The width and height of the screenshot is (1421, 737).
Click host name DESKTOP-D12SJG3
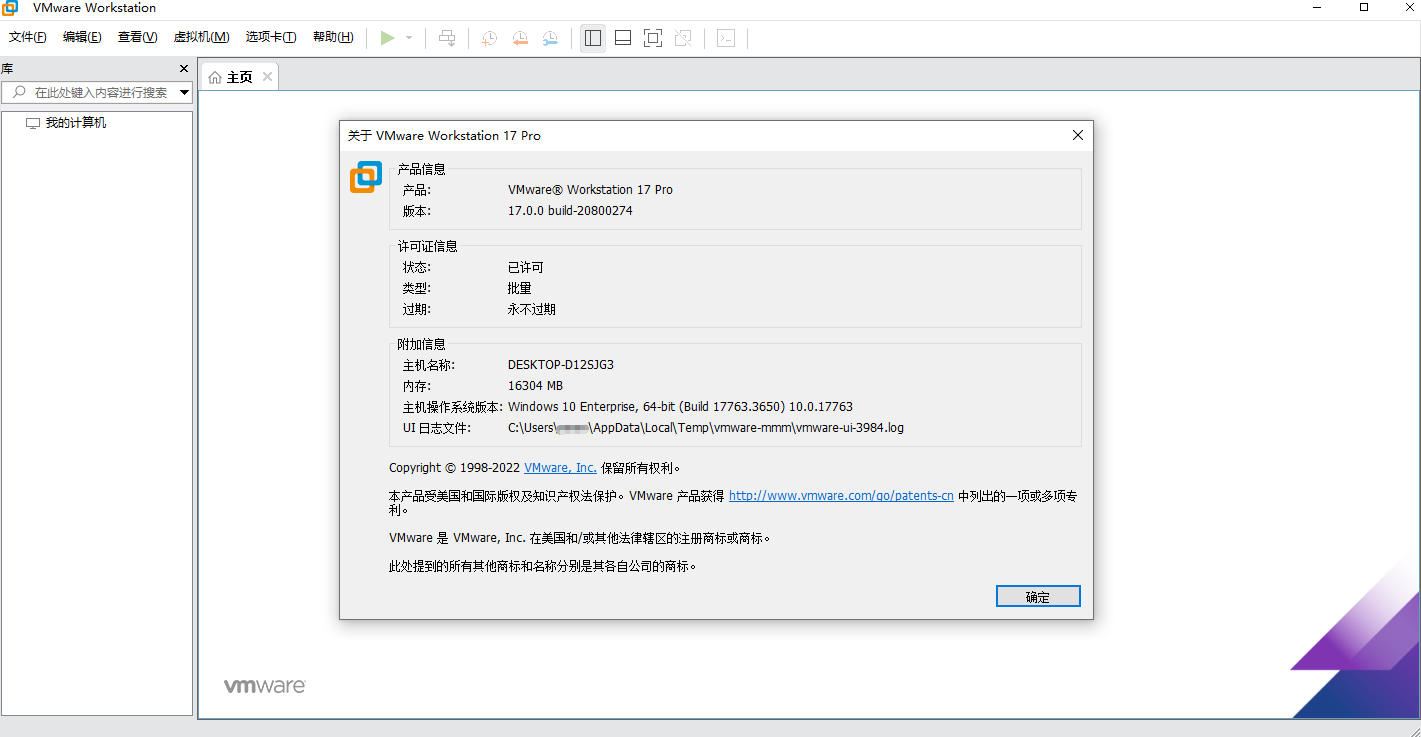(561, 365)
